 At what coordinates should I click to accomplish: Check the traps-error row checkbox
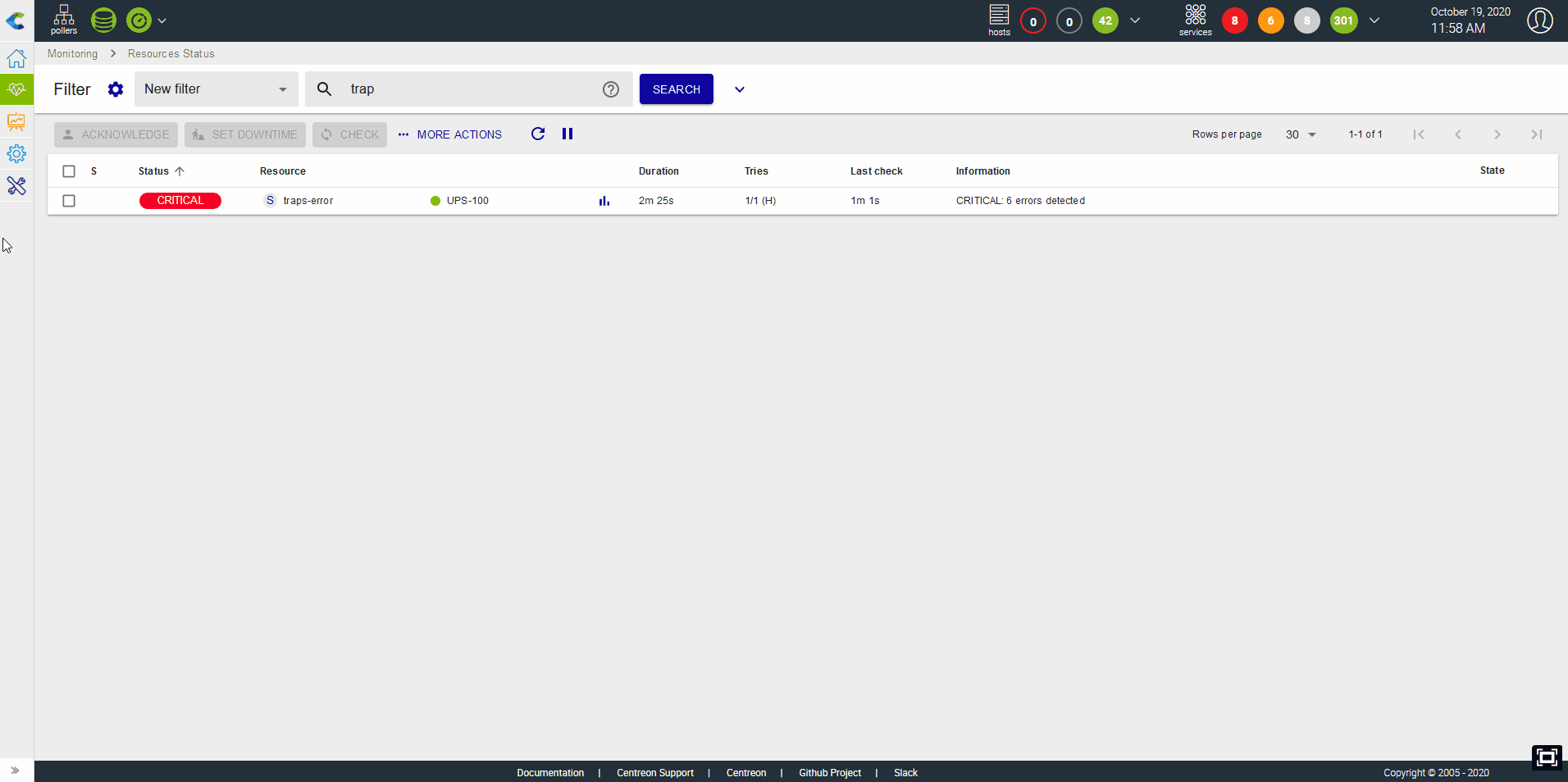(x=69, y=201)
